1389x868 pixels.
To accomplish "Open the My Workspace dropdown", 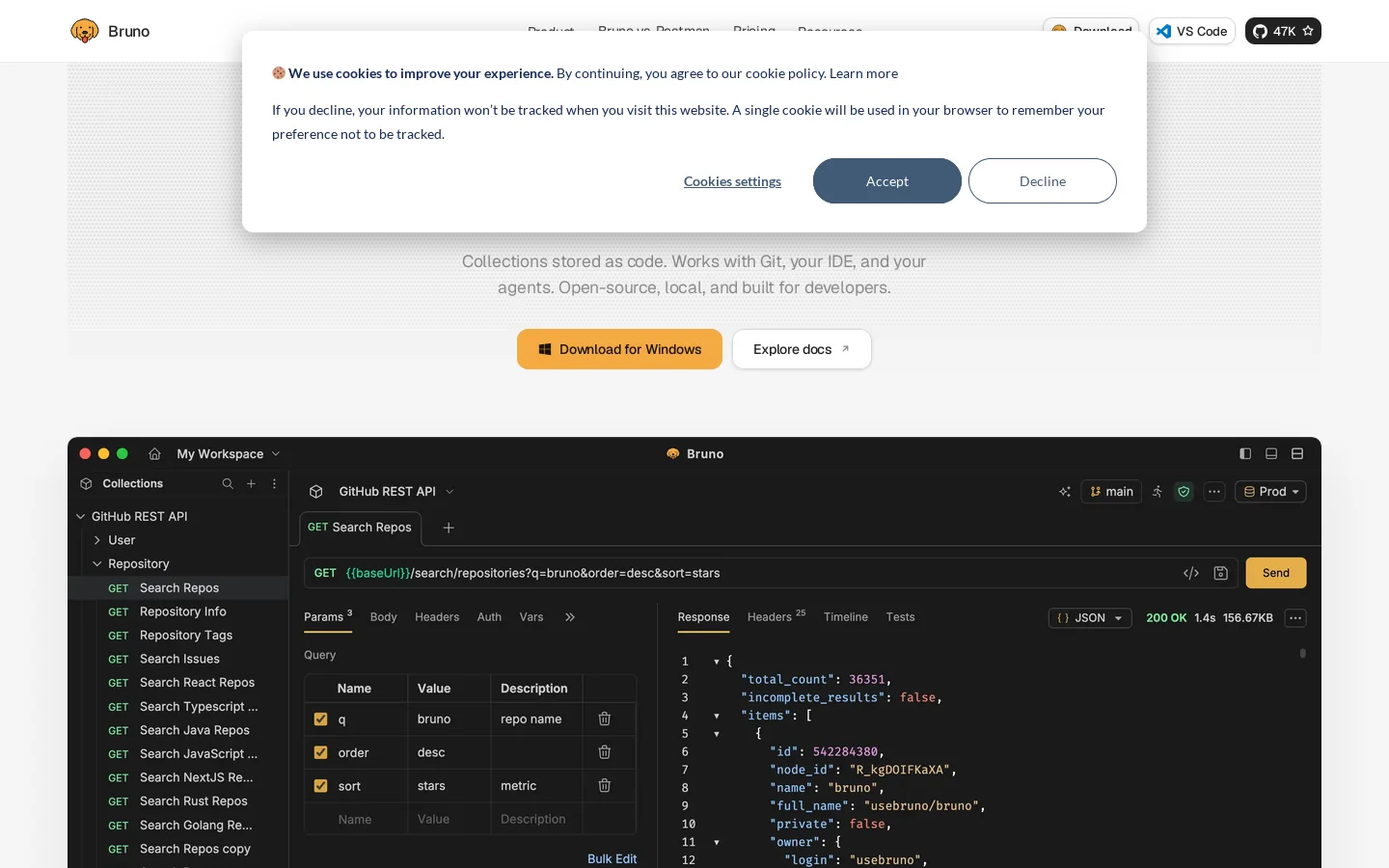I will point(229,453).
